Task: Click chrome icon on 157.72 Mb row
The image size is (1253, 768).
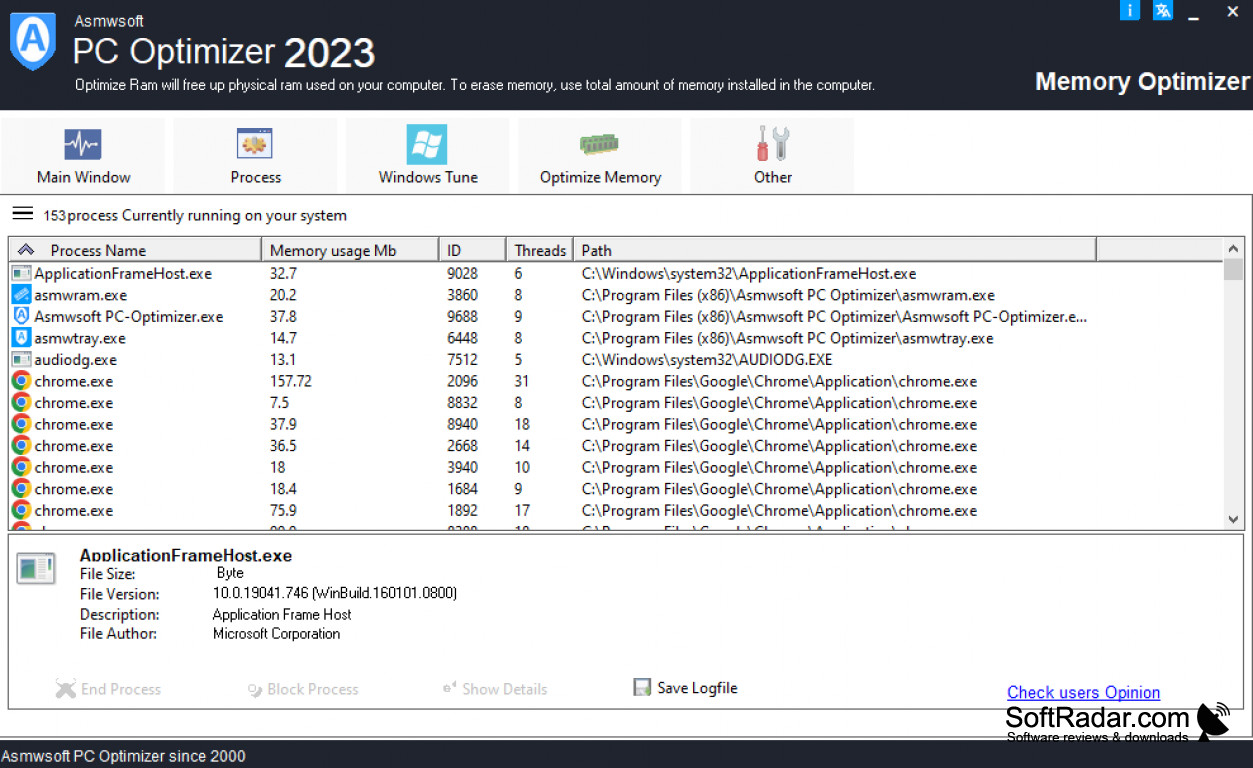Action: (x=21, y=381)
